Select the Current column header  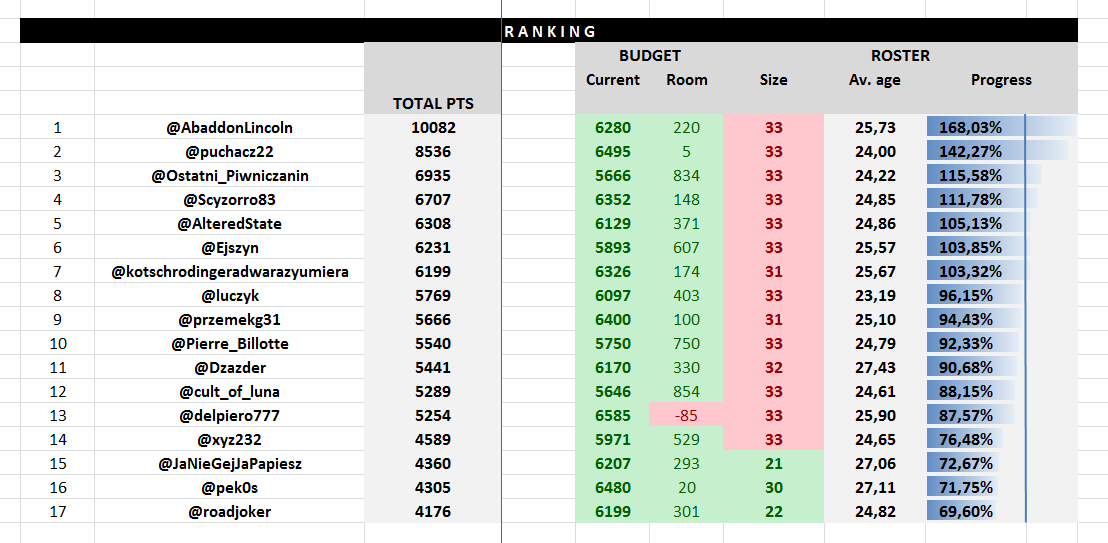[x=613, y=80]
